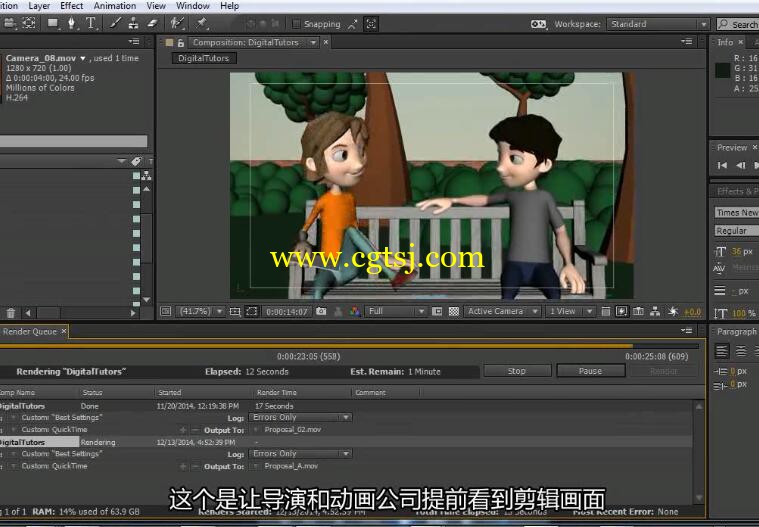Close the Composition DigitalTutors viewer tab
The image size is (759, 527).
(326, 43)
